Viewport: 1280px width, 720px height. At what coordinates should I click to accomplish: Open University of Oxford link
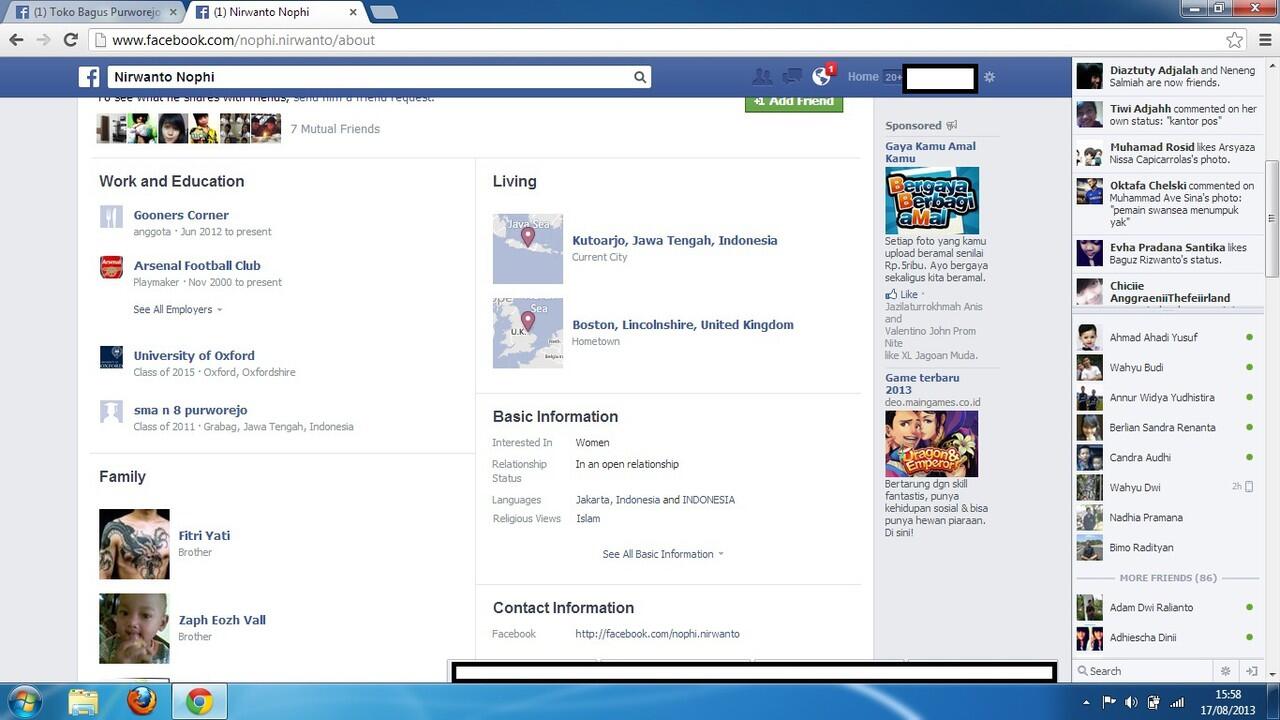[194, 356]
